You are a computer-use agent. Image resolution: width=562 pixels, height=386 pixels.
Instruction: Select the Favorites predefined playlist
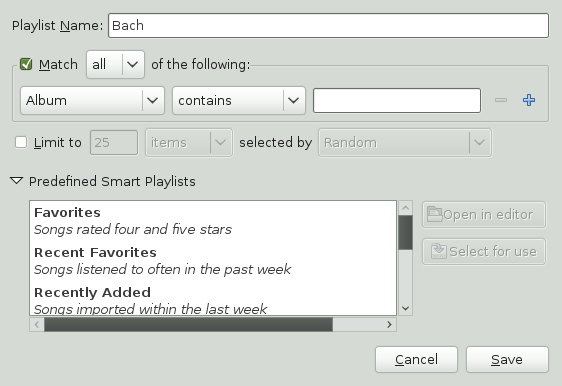click(213, 221)
